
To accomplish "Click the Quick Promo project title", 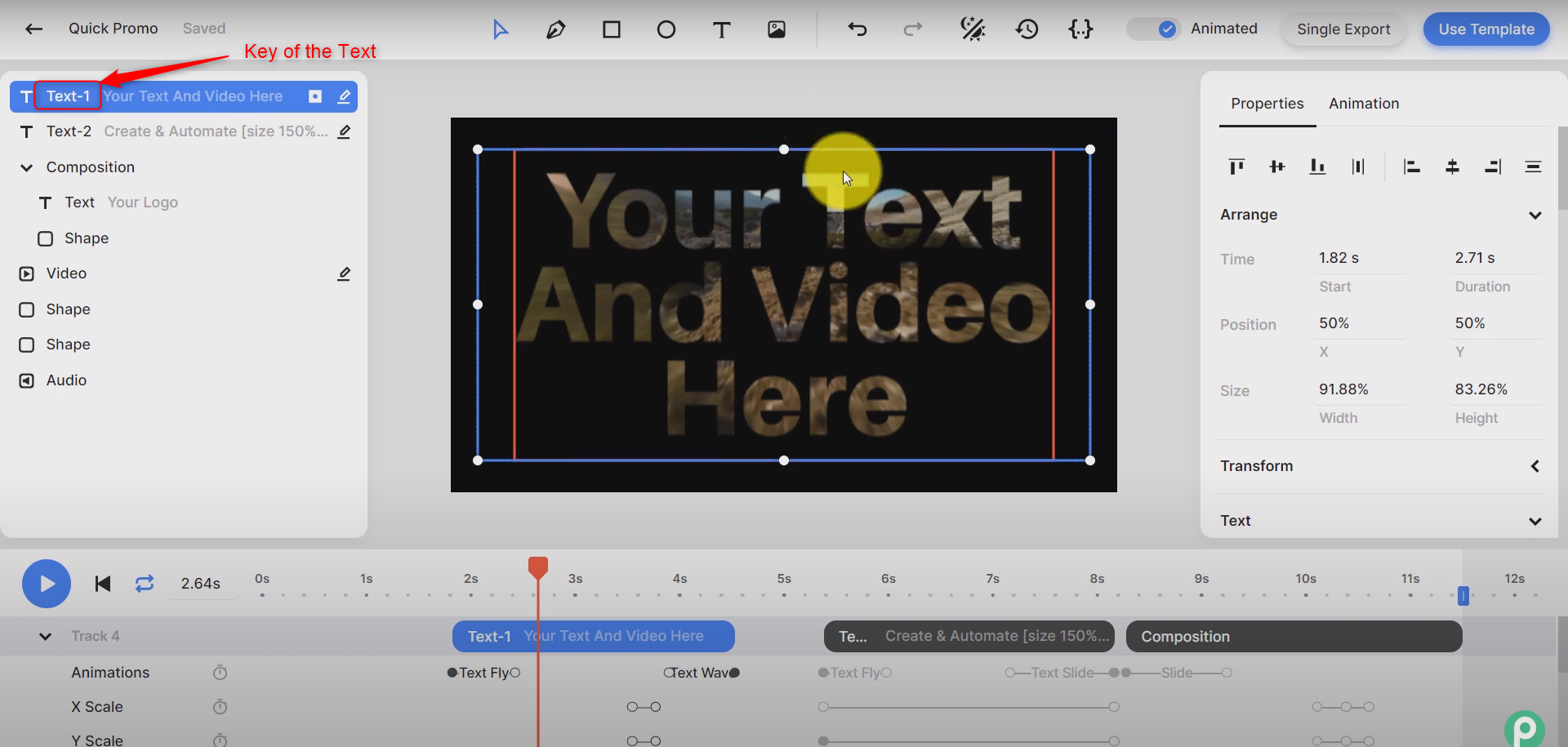I will pos(114,29).
